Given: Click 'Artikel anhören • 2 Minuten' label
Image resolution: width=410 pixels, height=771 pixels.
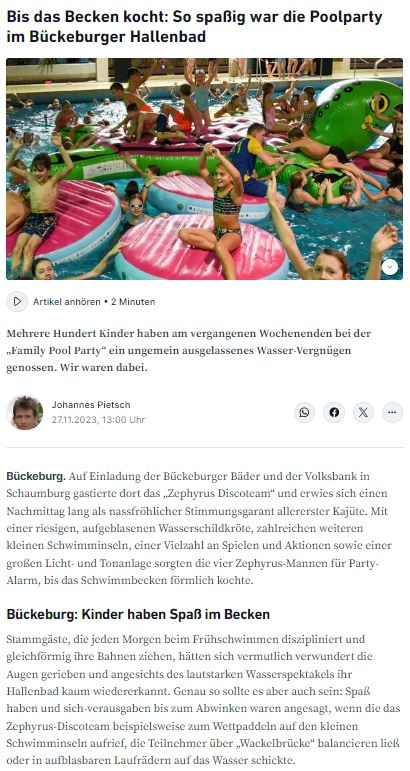Looking at the screenshot, I should 94,302.
